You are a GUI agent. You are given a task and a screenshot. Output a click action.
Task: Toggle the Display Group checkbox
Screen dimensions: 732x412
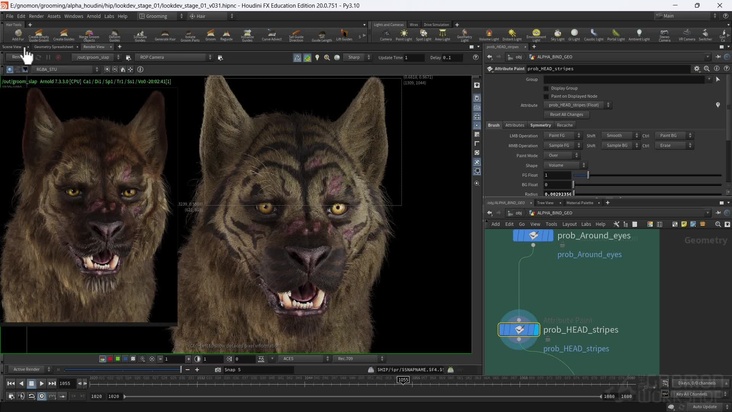pos(546,88)
